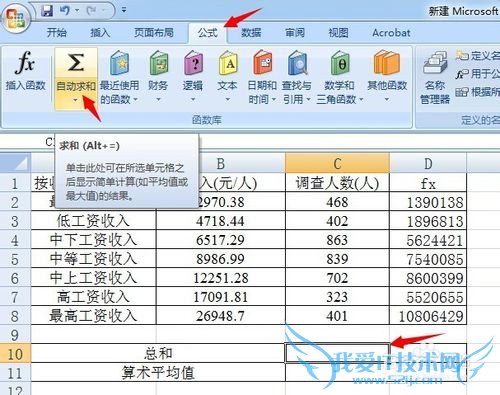
Task: Click cell with value 7540085
Action: click(428, 259)
